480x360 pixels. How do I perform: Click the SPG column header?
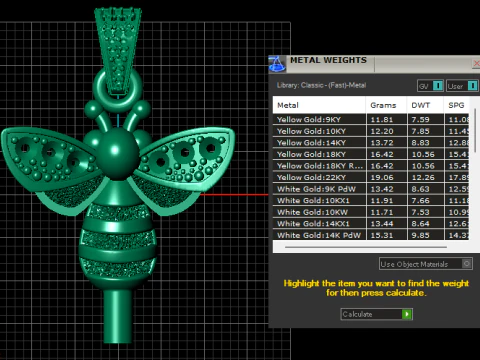tap(456, 105)
